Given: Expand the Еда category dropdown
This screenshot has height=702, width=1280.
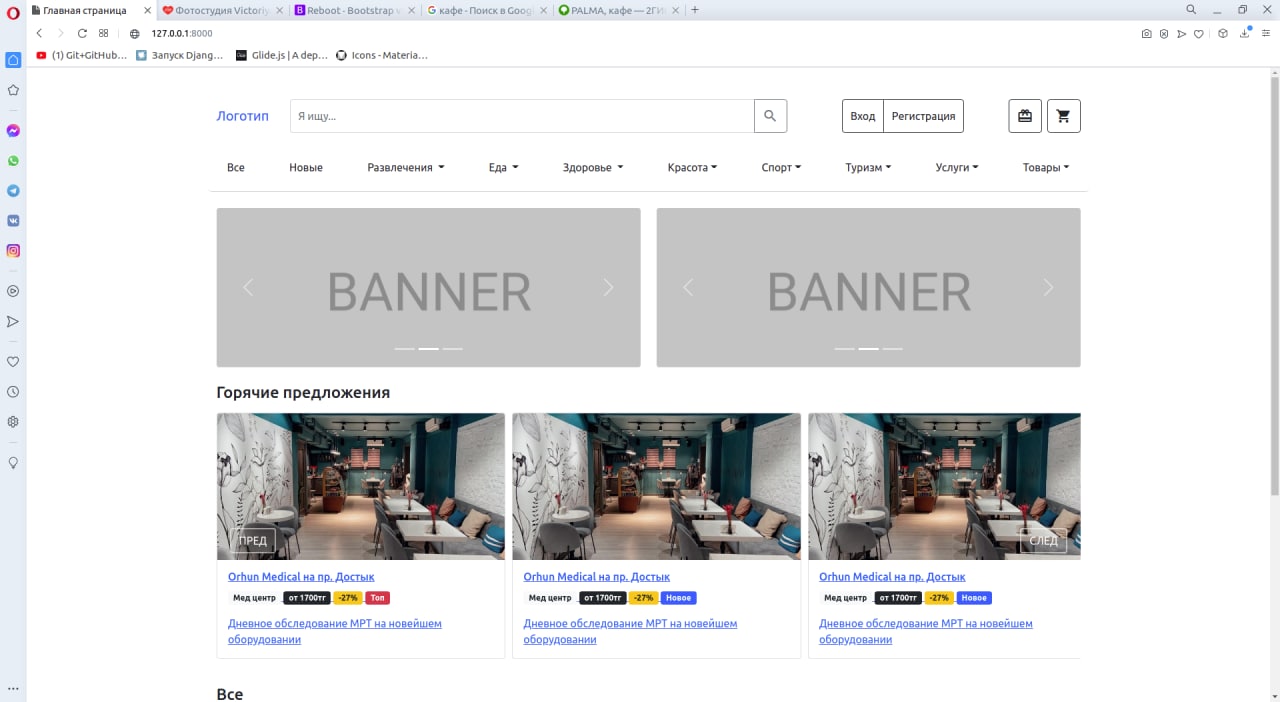Looking at the screenshot, I should (503, 168).
